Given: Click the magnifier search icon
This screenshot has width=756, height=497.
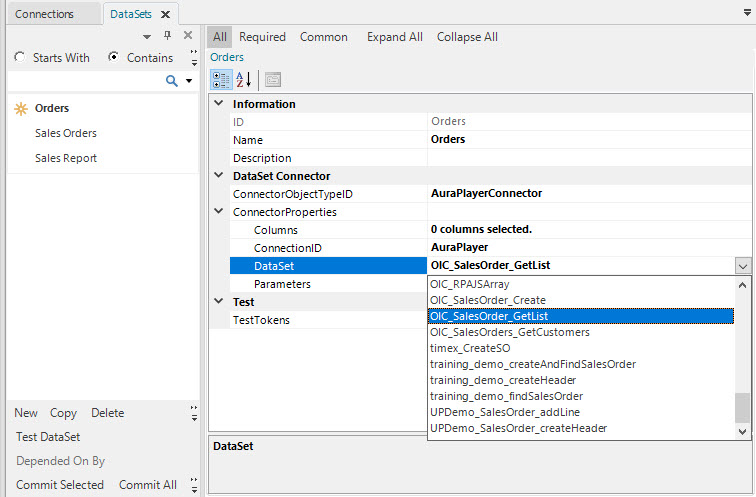Looking at the screenshot, I should [x=172, y=81].
